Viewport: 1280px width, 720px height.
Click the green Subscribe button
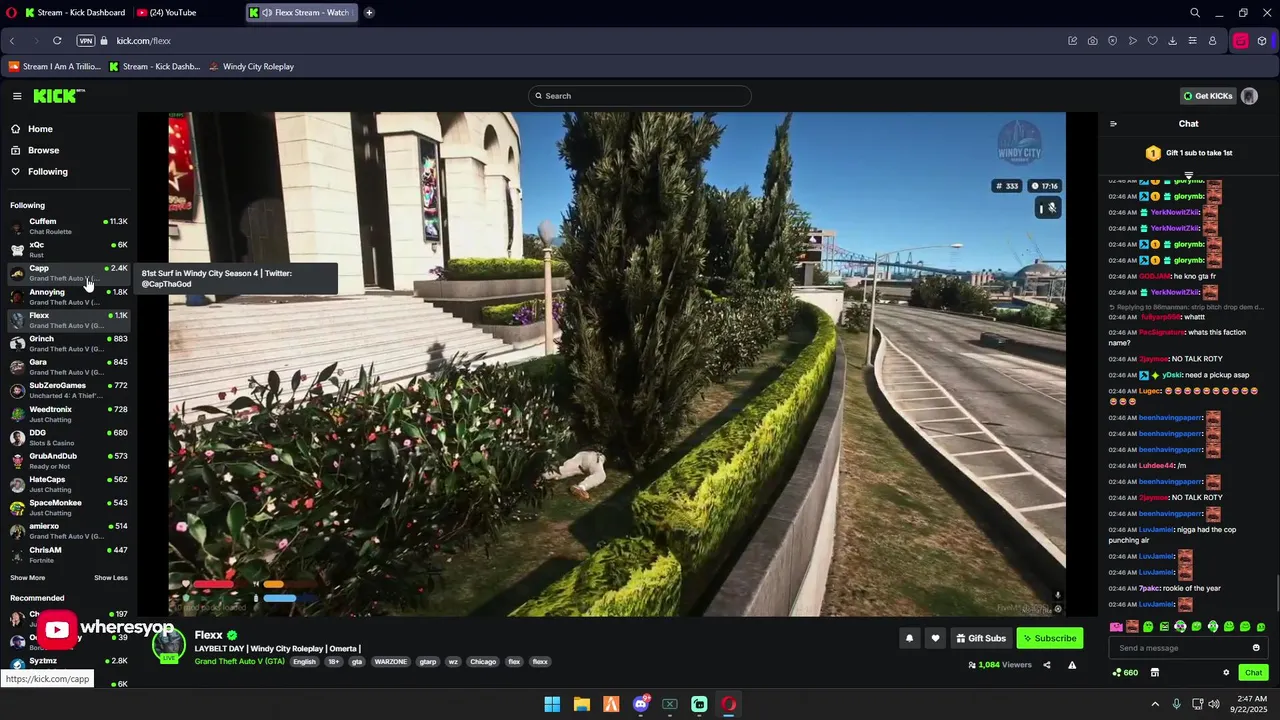(x=1050, y=638)
